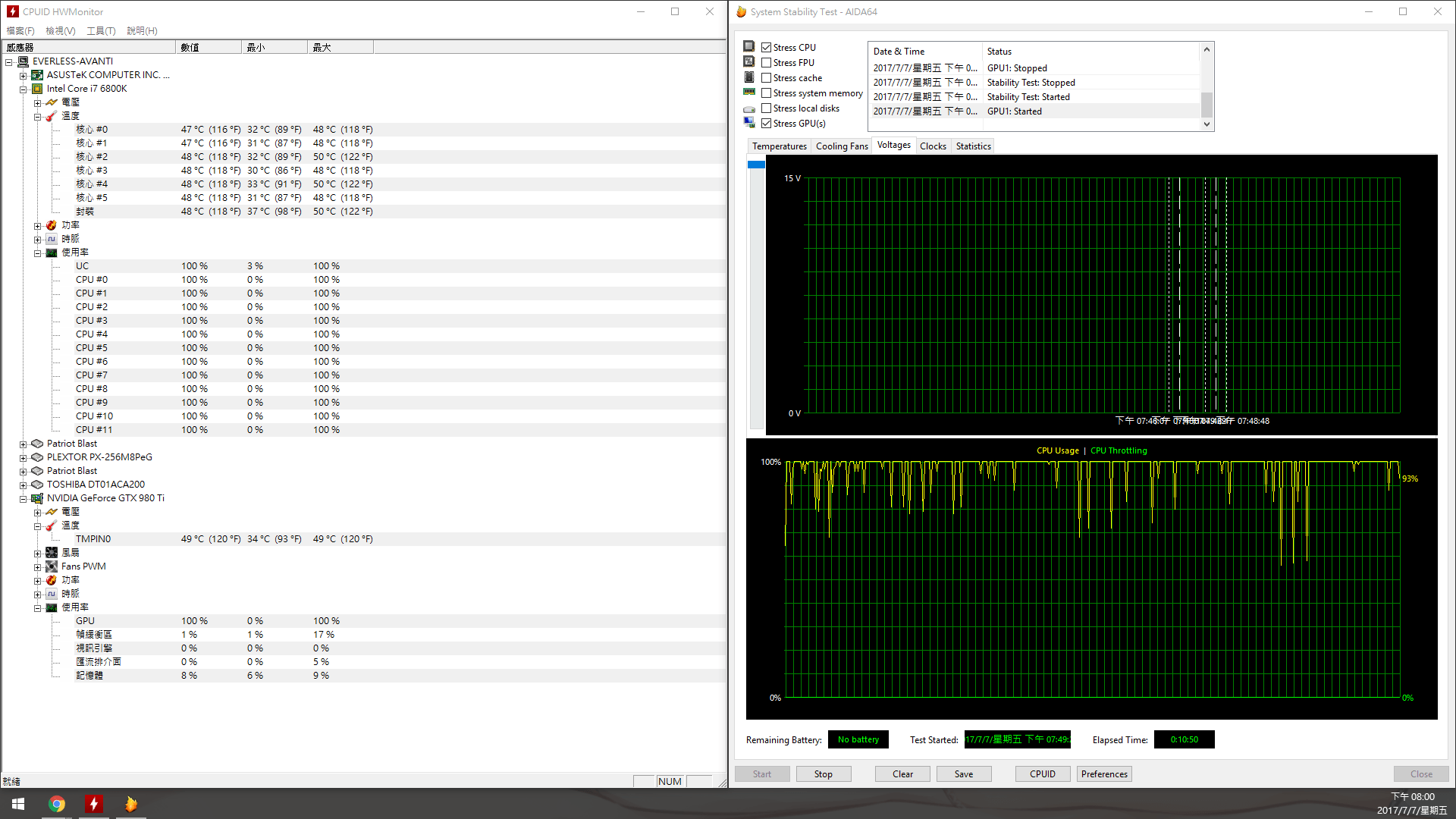Viewport: 1456px width, 819px height.
Task: Expand the TOSHIBA DT01ACA200 node
Action: click(24, 485)
